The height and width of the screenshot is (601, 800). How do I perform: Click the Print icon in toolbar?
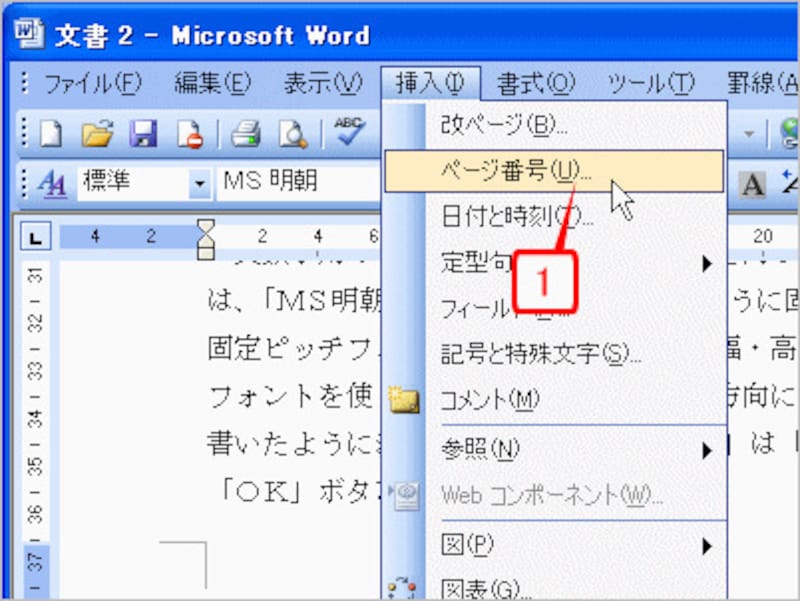coord(245,132)
